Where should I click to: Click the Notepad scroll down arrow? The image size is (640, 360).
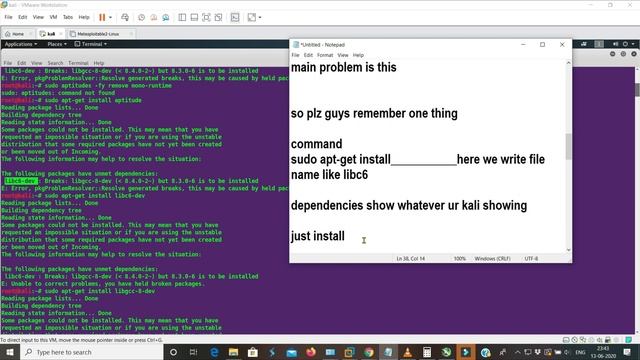(x=568, y=250)
